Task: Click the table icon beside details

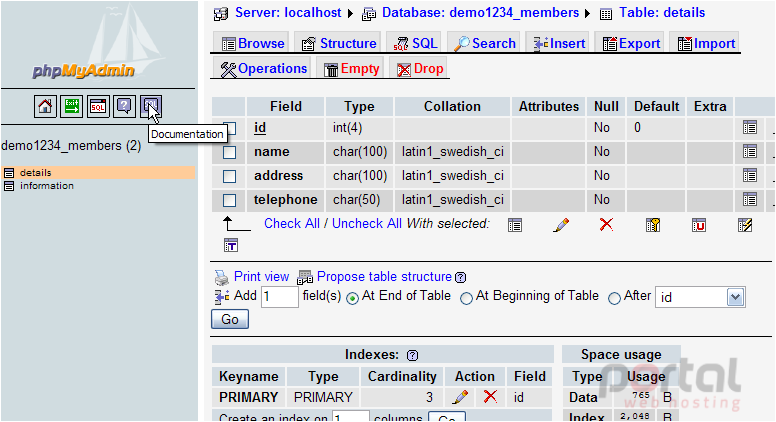Action: point(9,173)
